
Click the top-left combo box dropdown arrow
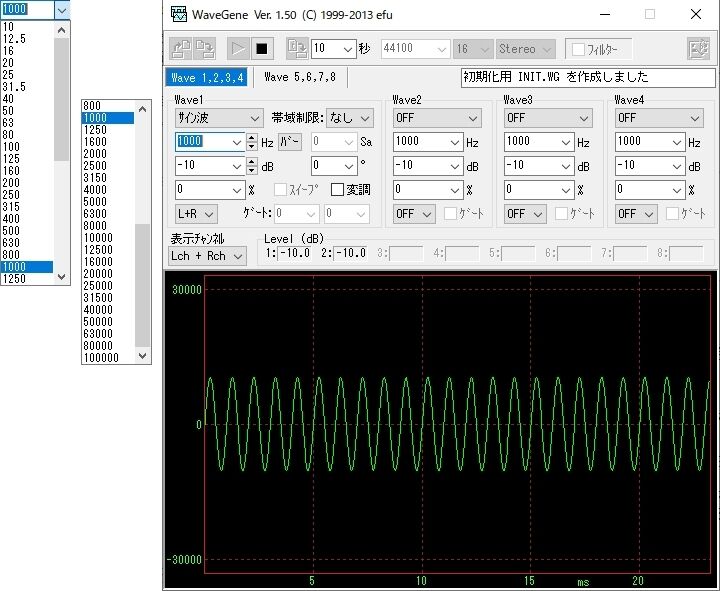[x=62, y=10]
